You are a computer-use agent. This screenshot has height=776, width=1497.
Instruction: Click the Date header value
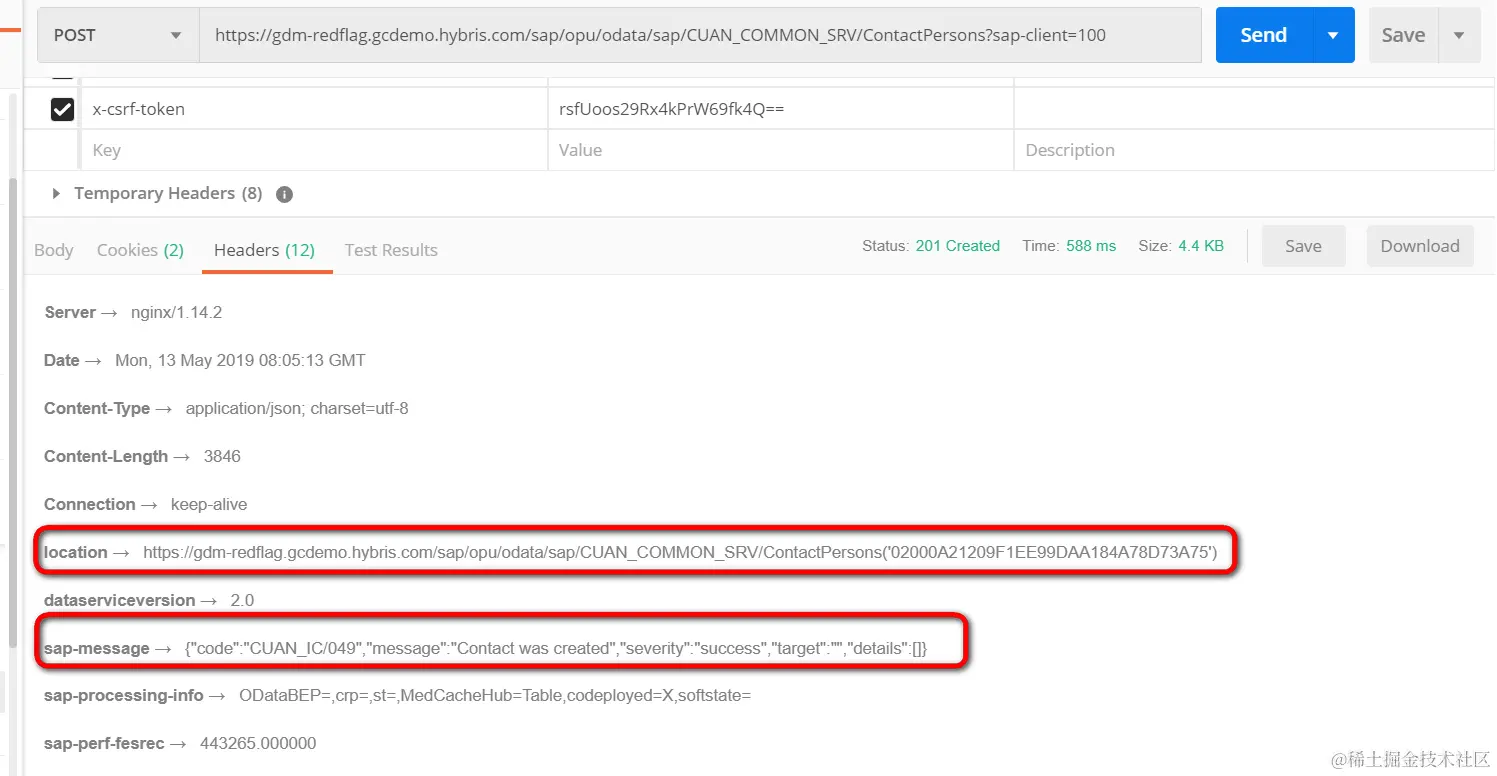click(x=240, y=360)
